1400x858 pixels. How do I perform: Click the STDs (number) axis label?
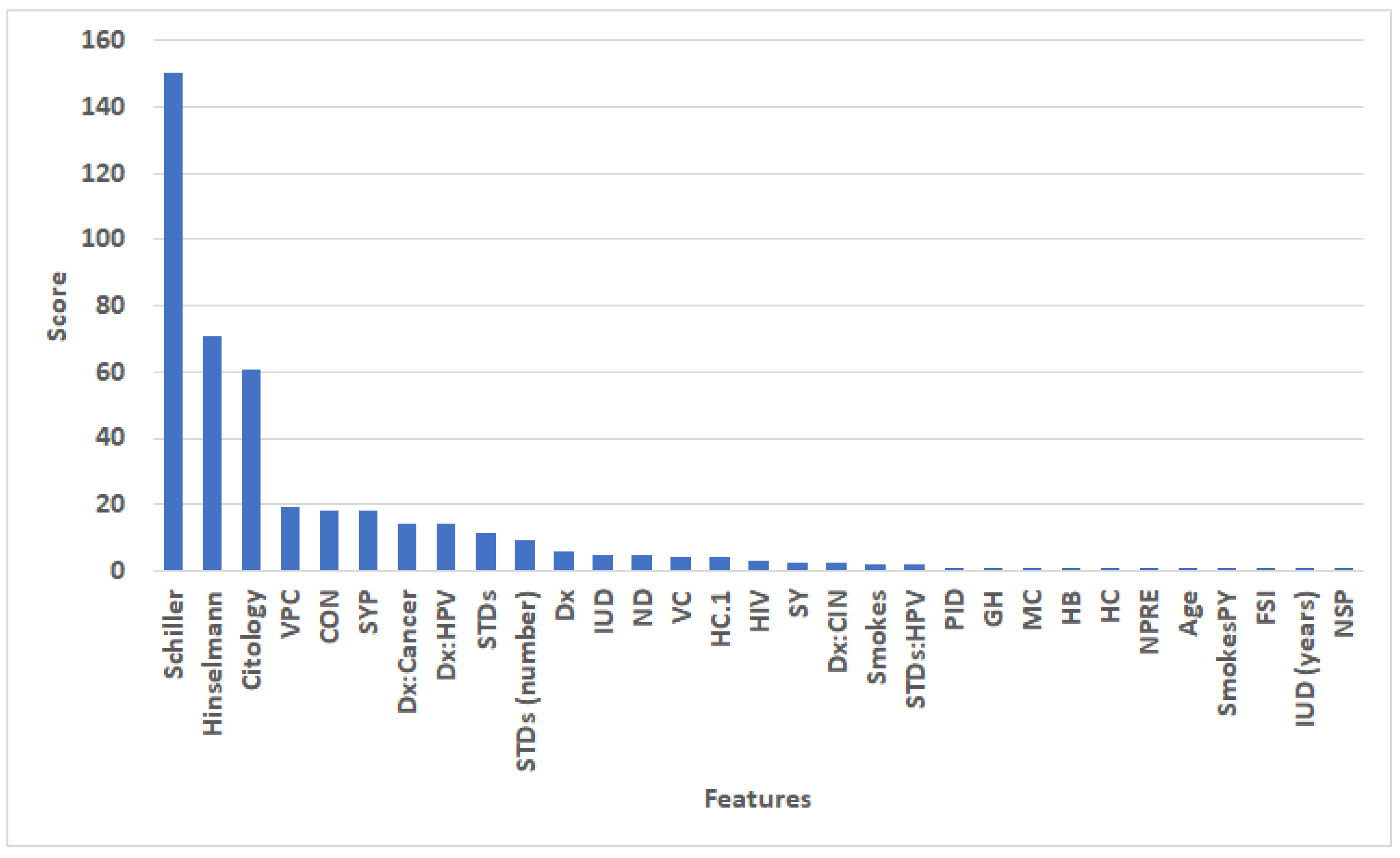pyautogui.click(x=526, y=681)
